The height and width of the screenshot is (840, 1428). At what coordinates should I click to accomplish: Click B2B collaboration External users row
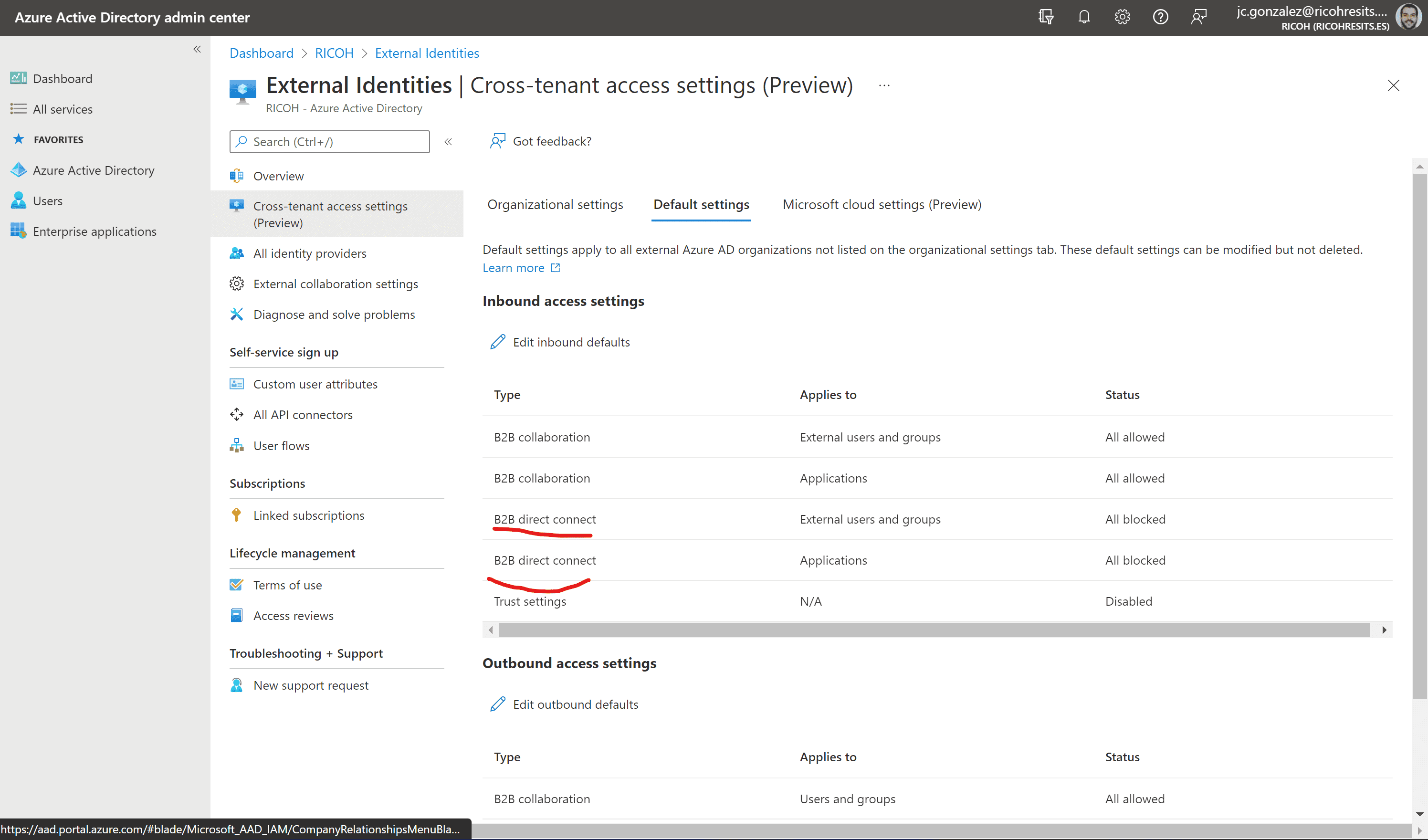click(x=937, y=437)
